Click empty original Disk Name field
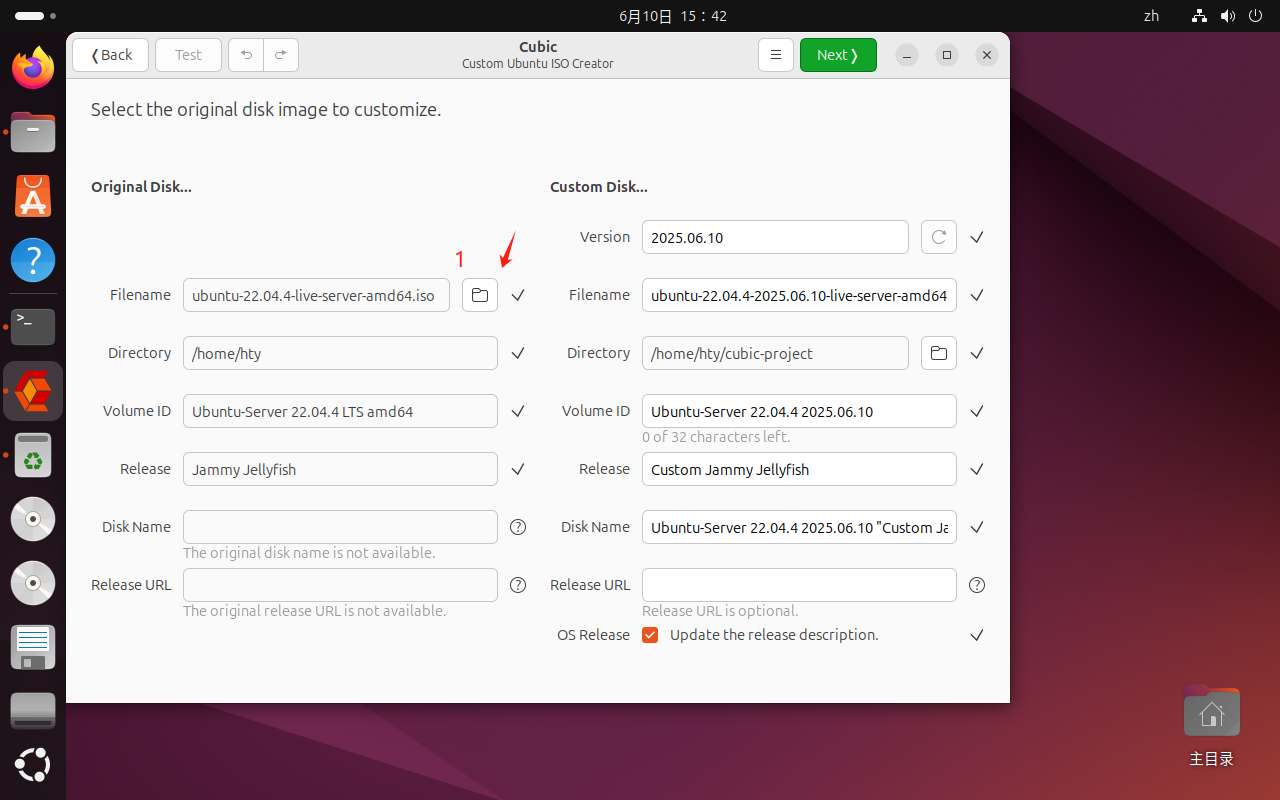Screen dimensions: 1280x800 [340, 527]
